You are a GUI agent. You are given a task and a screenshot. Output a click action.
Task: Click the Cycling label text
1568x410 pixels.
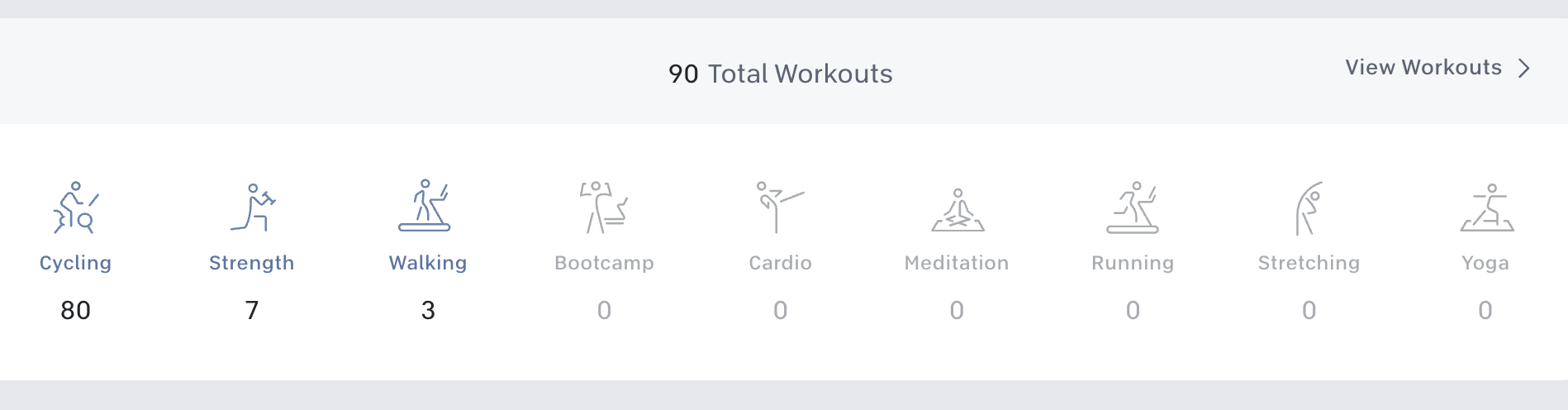coord(75,263)
